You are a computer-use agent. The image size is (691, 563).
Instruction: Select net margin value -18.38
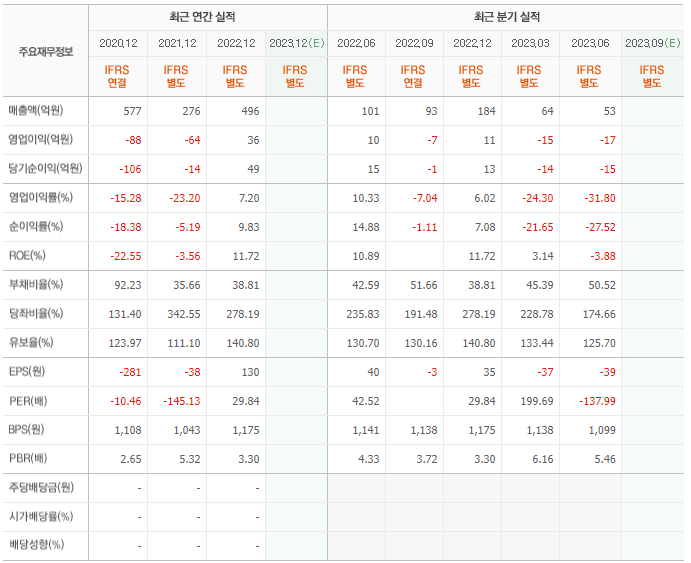click(126, 227)
